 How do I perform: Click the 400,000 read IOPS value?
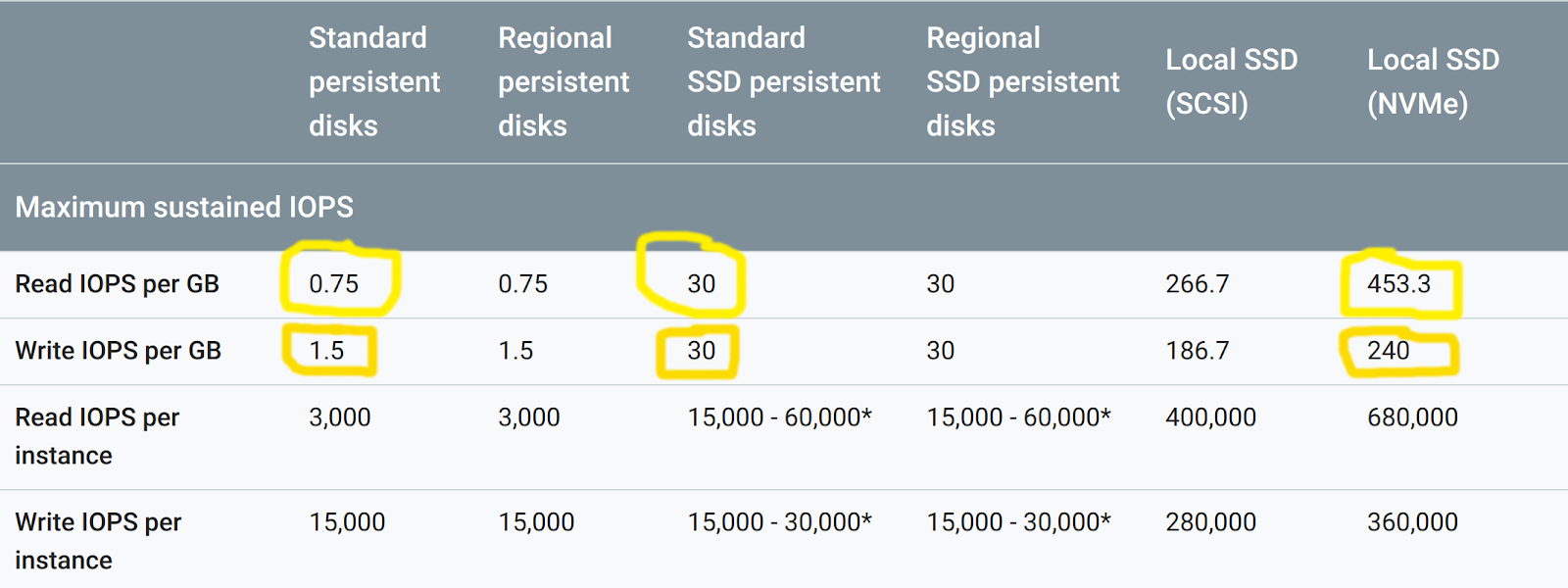click(x=1210, y=417)
